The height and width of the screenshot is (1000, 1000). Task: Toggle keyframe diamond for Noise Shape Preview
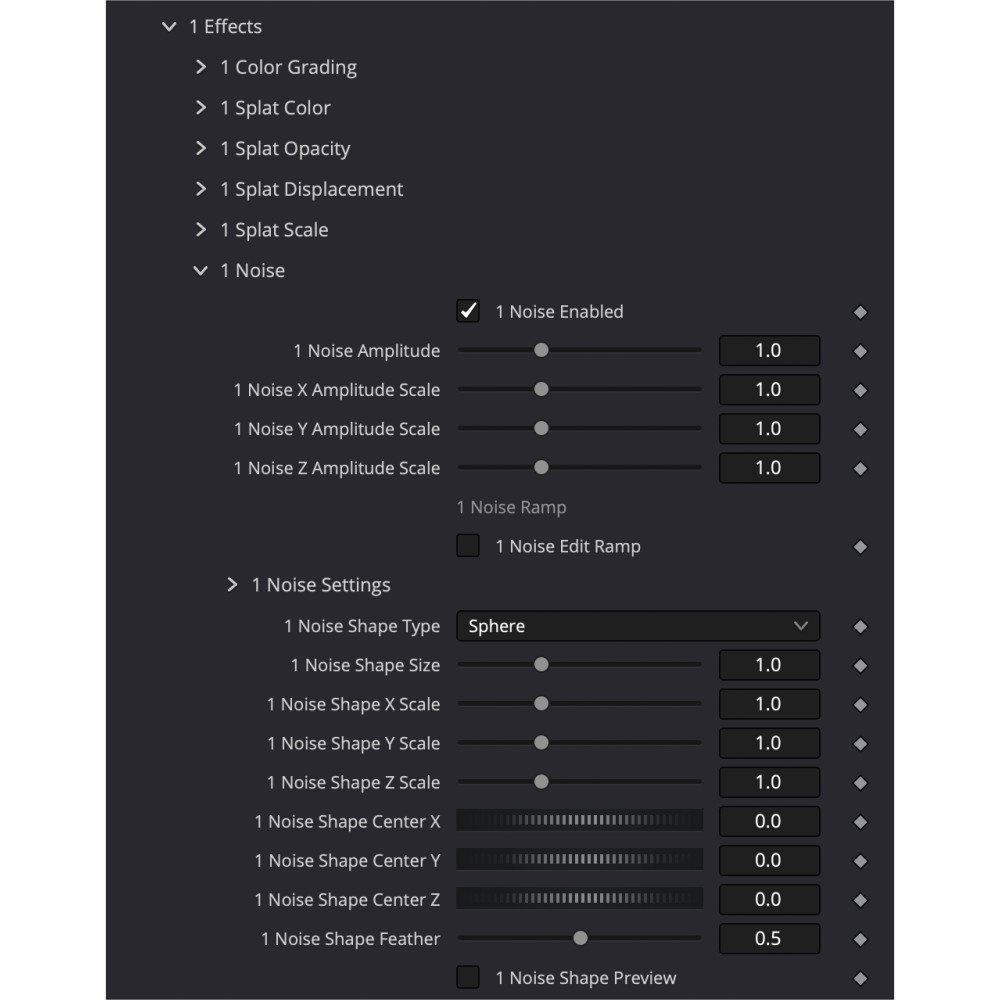tap(860, 978)
